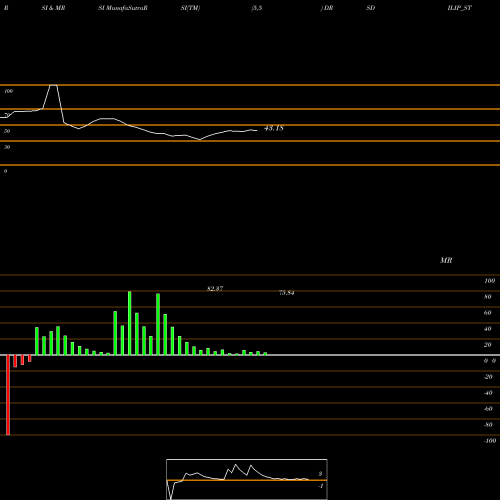
Task: Click the 'SI & MR' header label
Action: [x=53, y=8]
